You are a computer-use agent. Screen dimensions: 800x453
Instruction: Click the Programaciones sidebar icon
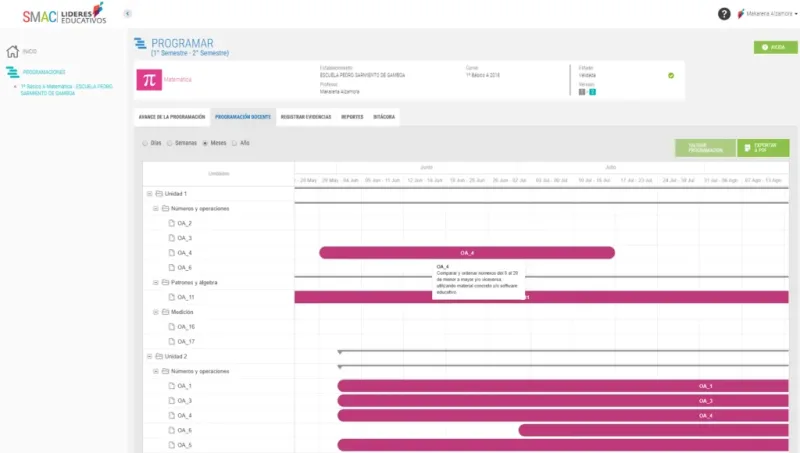pyautogui.click(x=12, y=72)
